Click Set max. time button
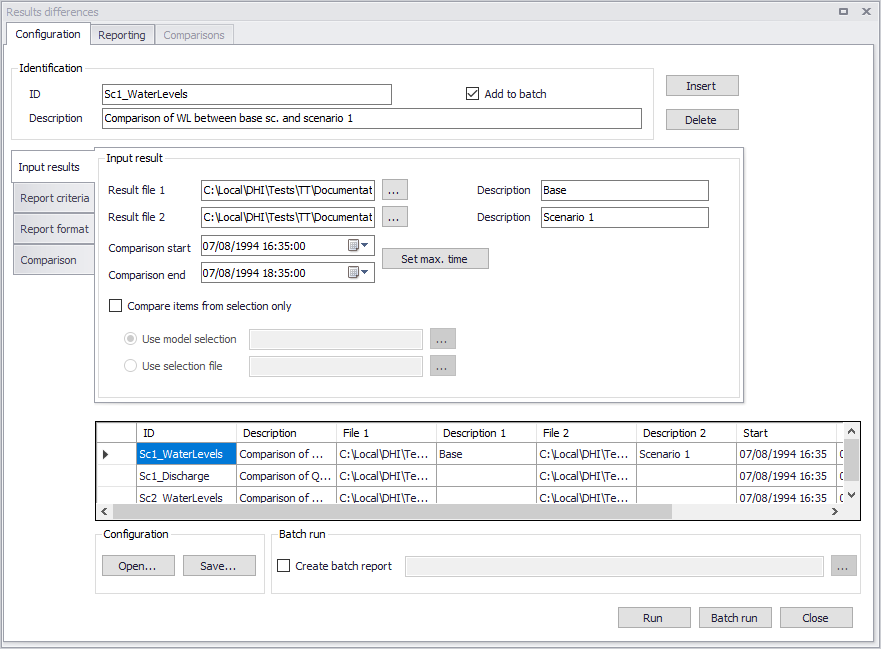Image resolution: width=881 pixels, height=649 pixels. click(x=435, y=259)
